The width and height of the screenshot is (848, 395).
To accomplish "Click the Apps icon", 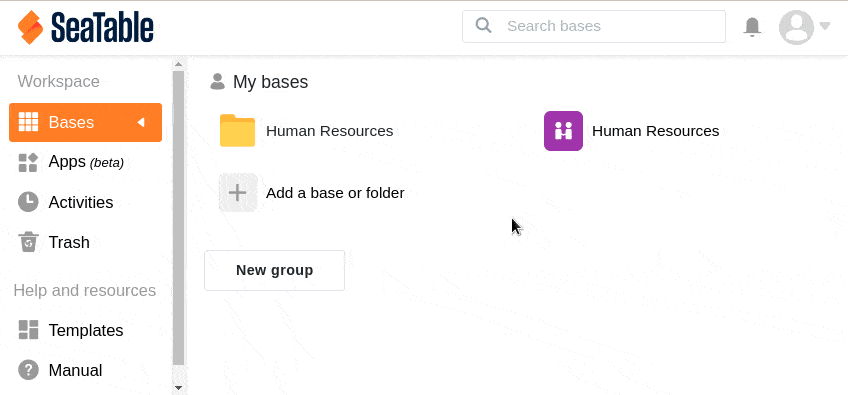I will (28, 162).
